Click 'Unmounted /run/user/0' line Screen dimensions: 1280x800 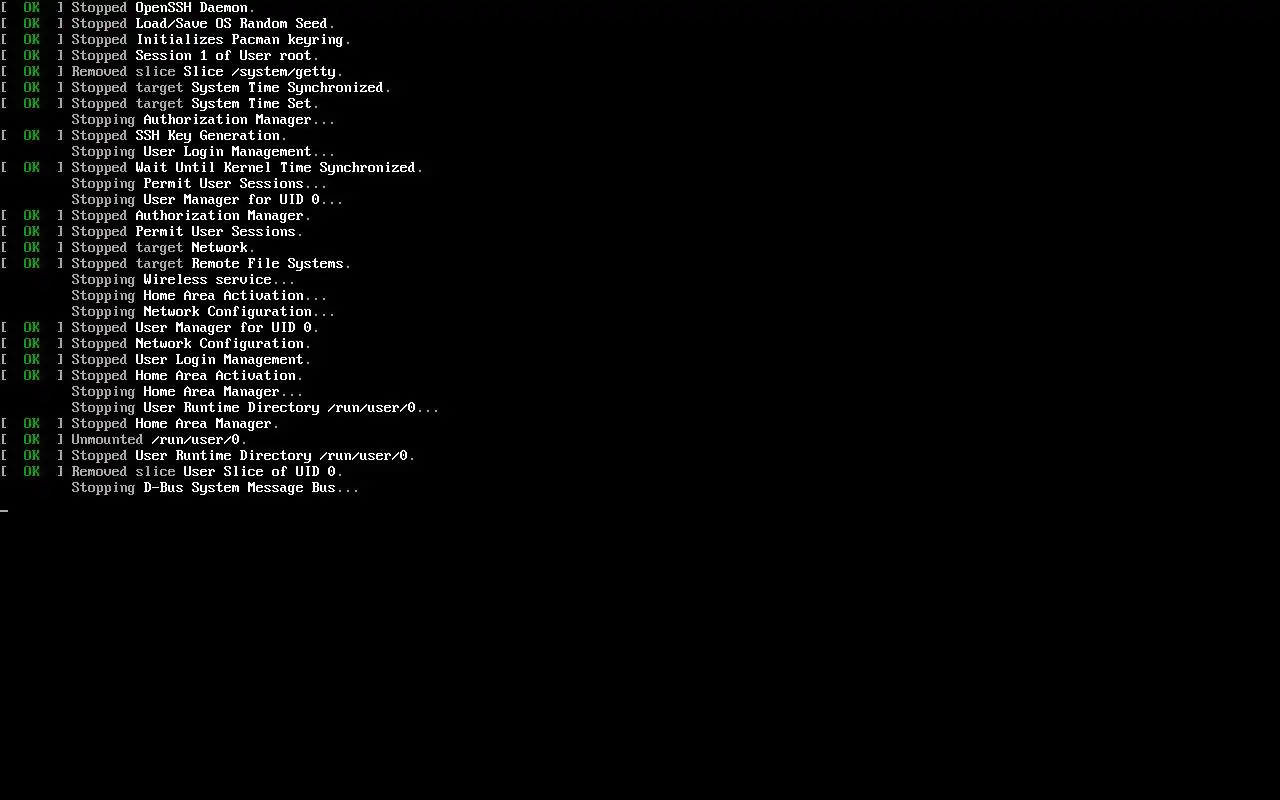124,440
